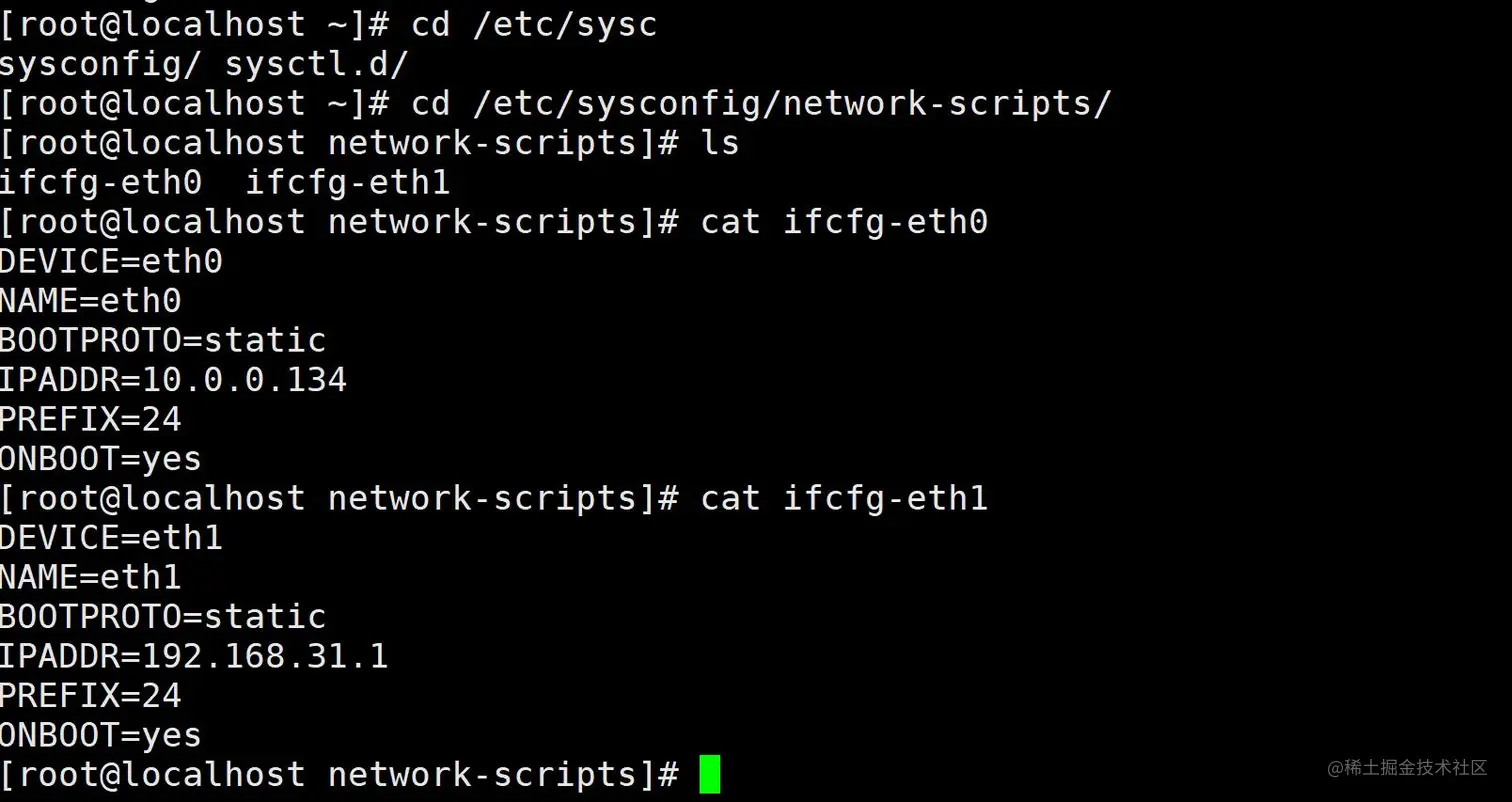
Task: Click the "cat ifcfg-eth1" command text
Action: [844, 498]
